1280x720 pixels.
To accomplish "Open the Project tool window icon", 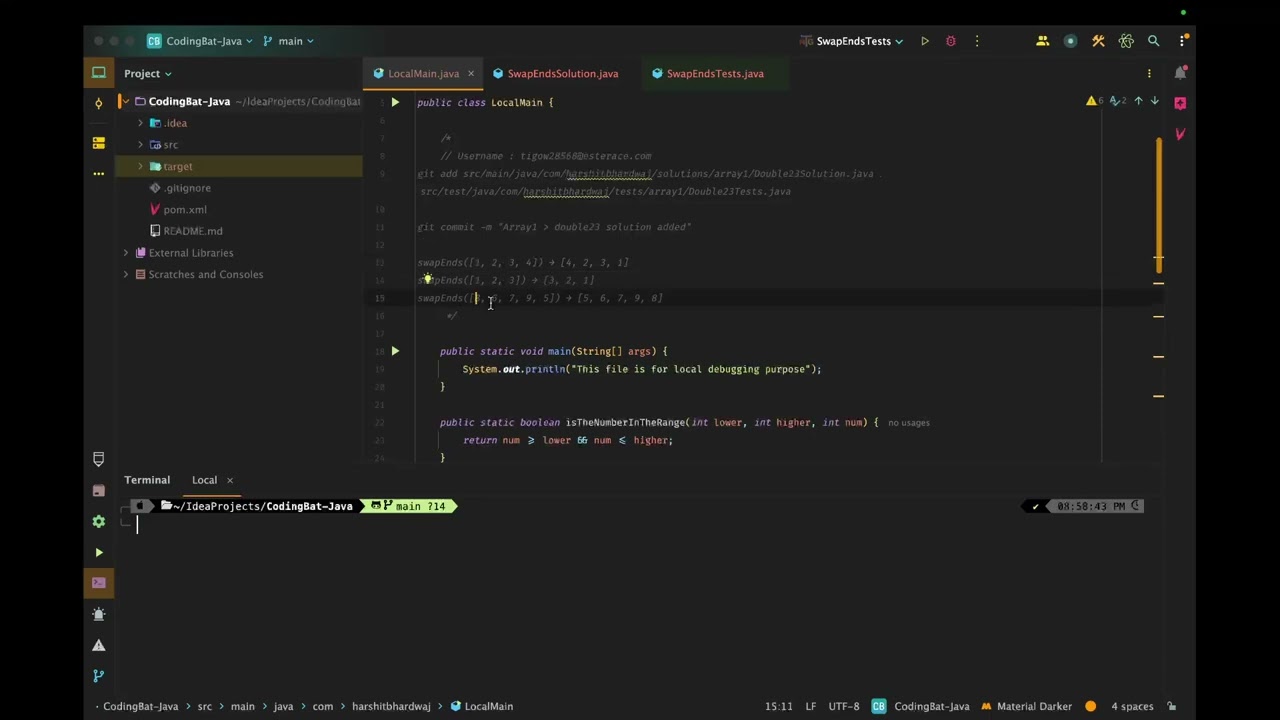I will point(98,72).
